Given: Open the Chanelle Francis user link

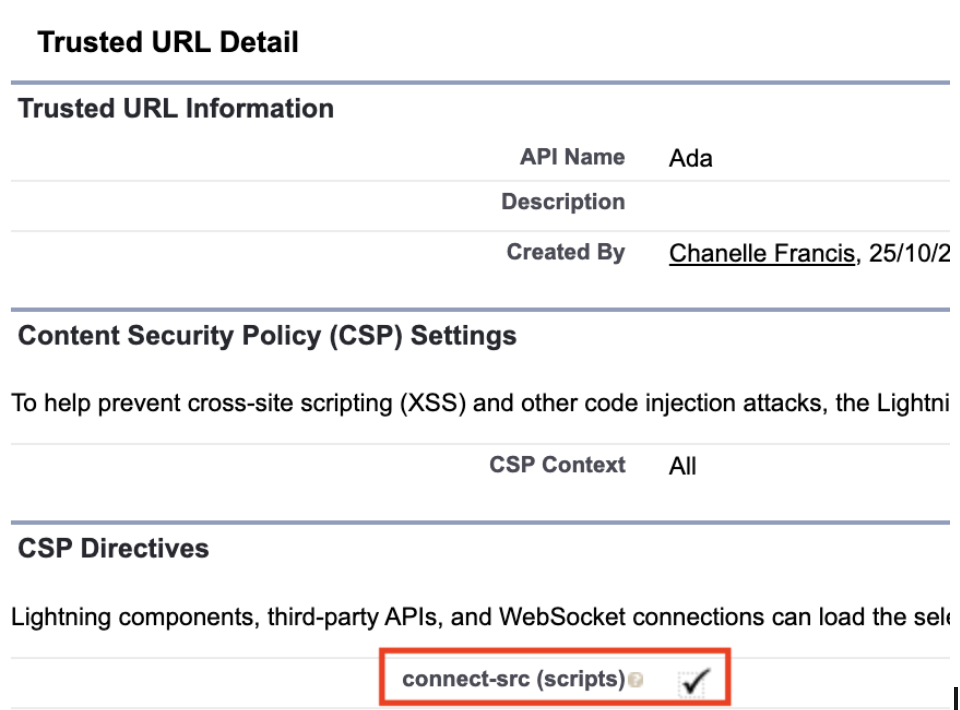Looking at the screenshot, I should click(x=761, y=253).
